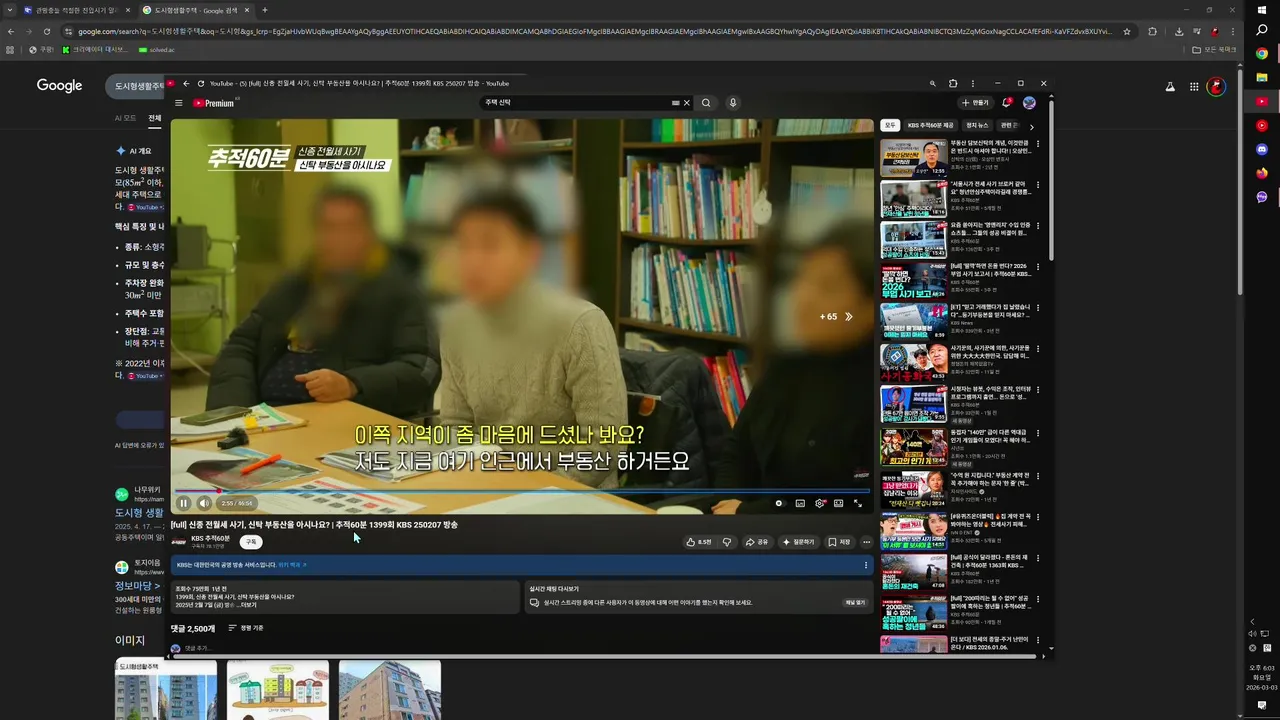Open more actions beside 저장
This screenshot has height=720, width=1280.
point(866,542)
